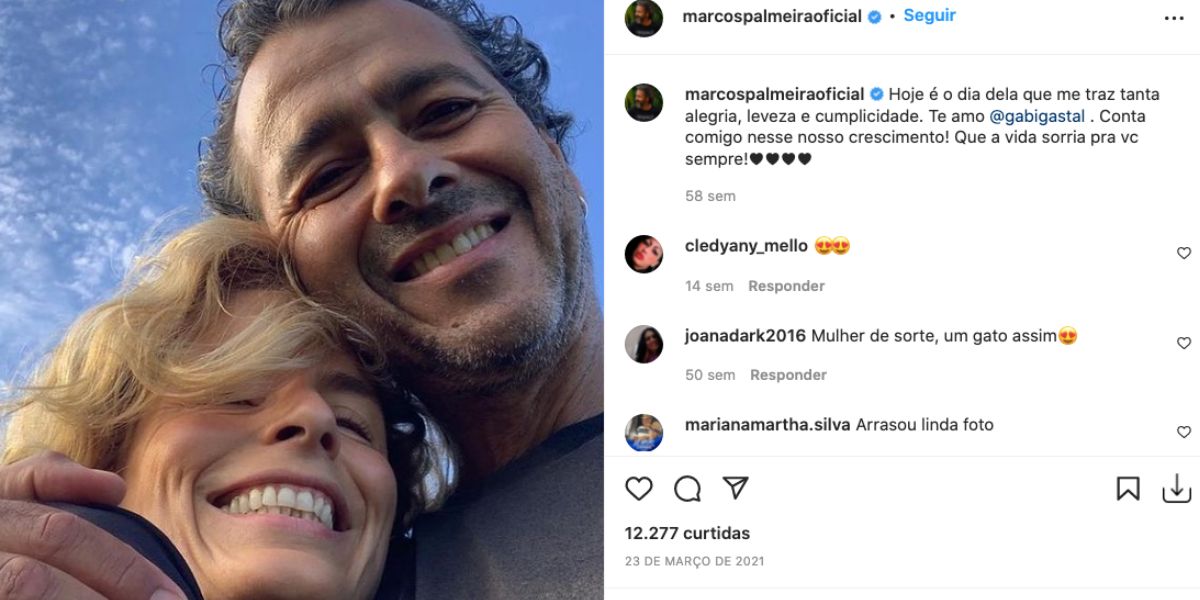
Task: Click the header profile avatar
Action: [644, 18]
